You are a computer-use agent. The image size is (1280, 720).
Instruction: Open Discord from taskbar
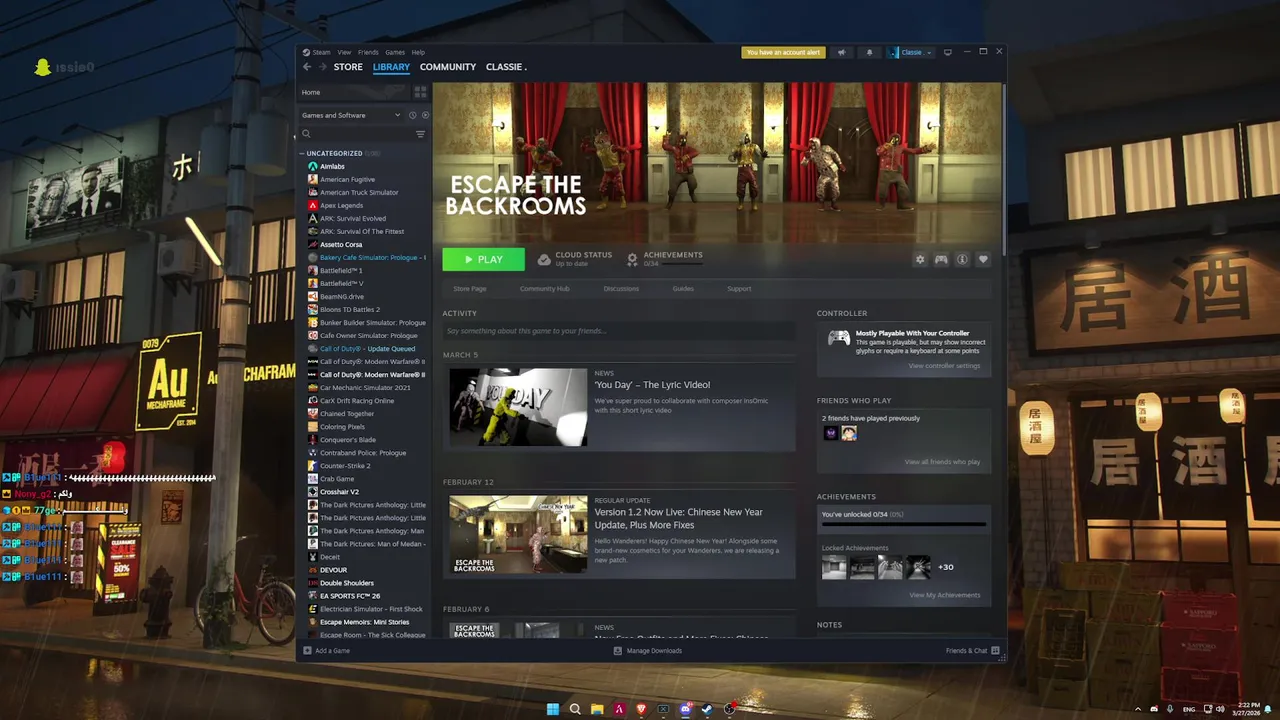685,709
